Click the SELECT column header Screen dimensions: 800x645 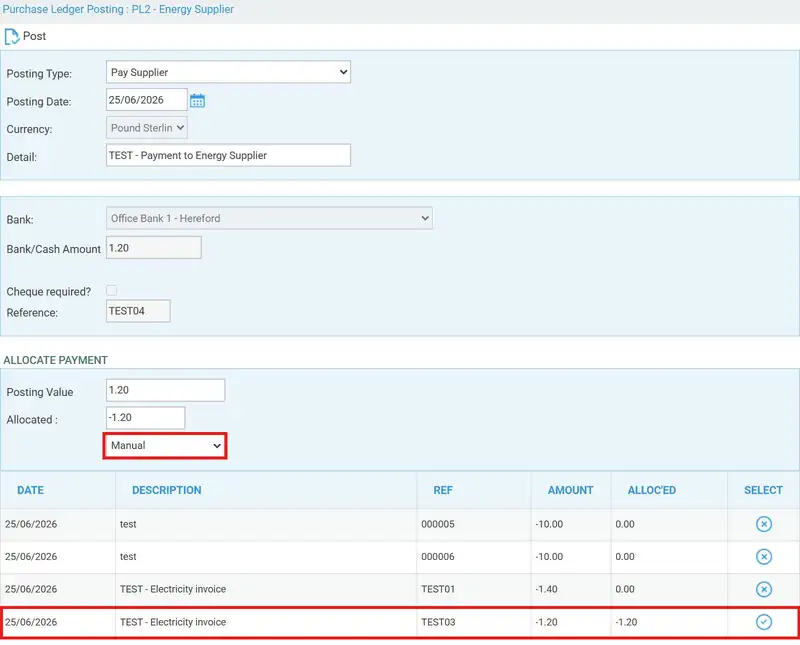763,490
